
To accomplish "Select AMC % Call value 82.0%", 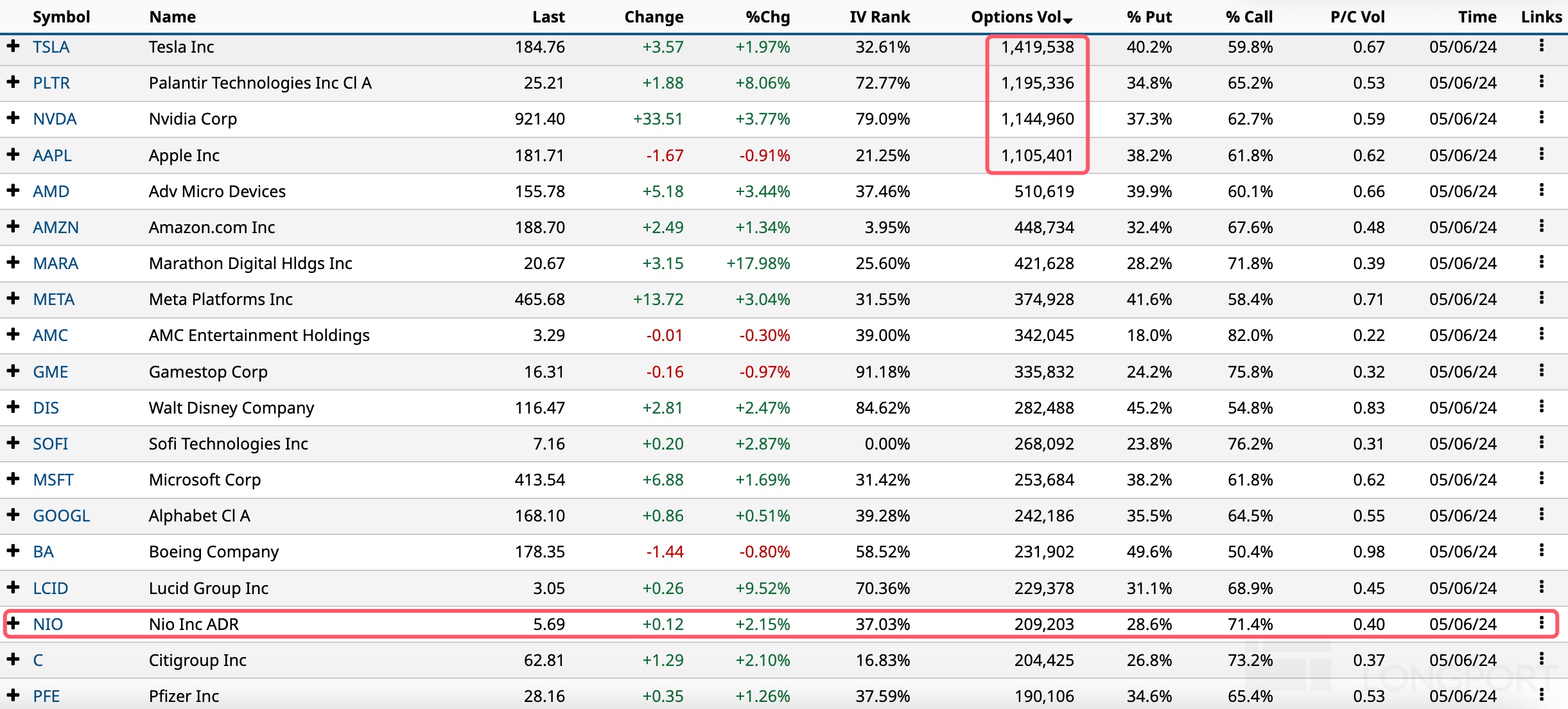I will pyautogui.click(x=1250, y=335).
